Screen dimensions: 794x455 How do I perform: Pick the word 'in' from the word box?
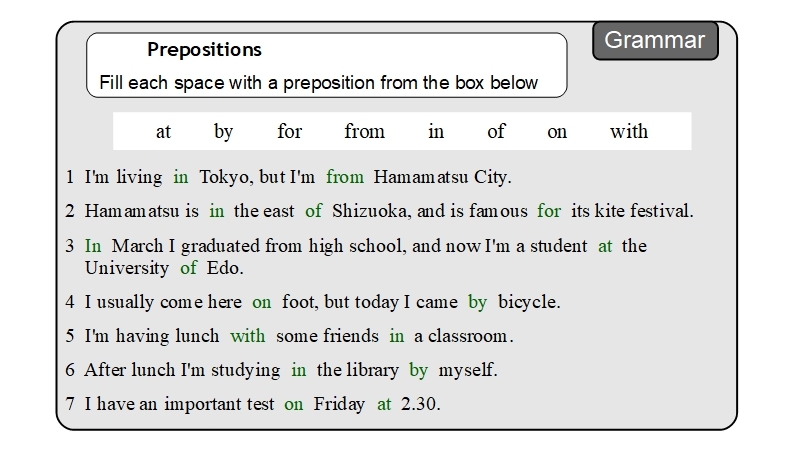point(436,131)
